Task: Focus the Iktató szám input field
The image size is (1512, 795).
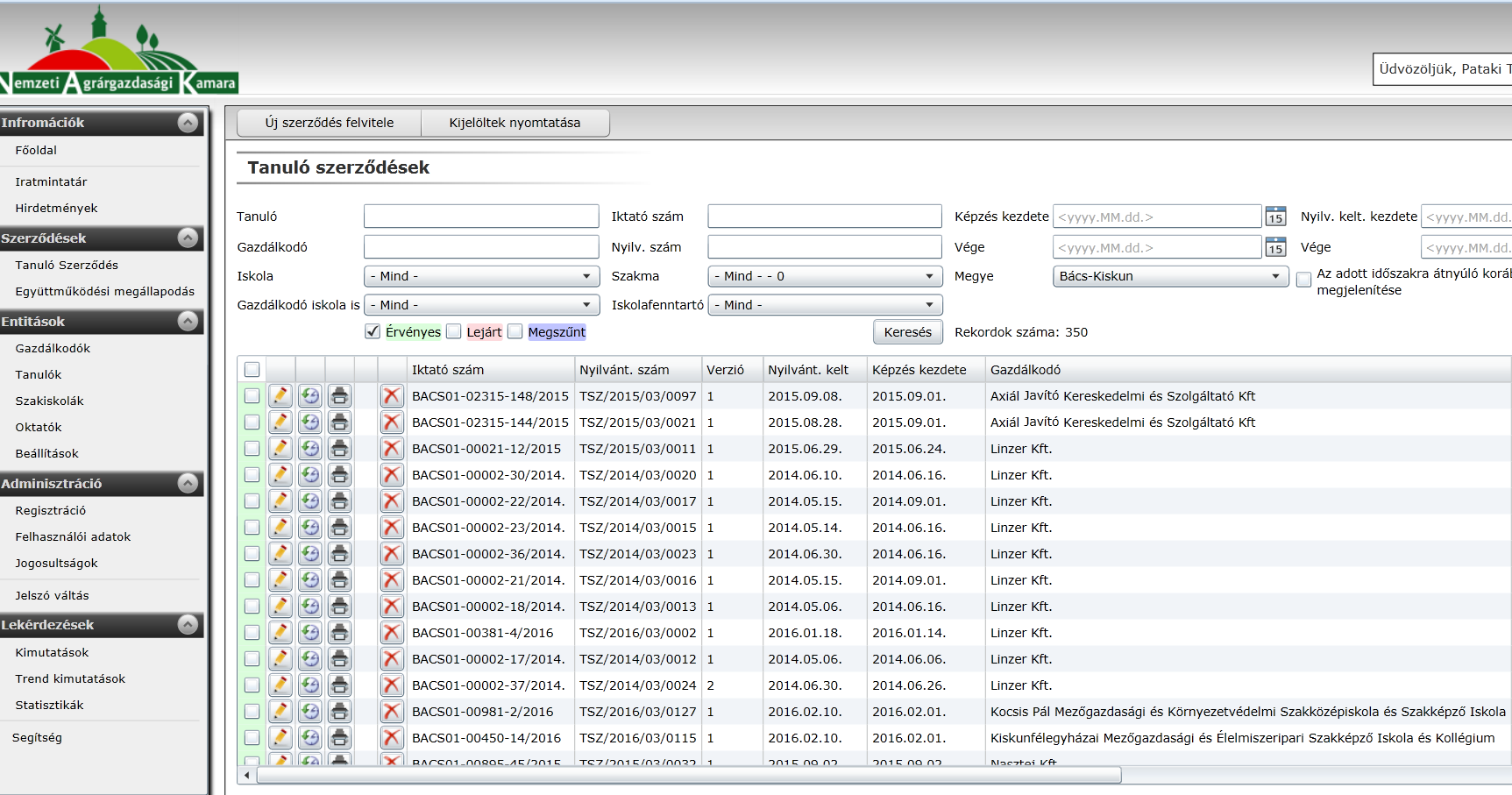Action: pos(825,216)
